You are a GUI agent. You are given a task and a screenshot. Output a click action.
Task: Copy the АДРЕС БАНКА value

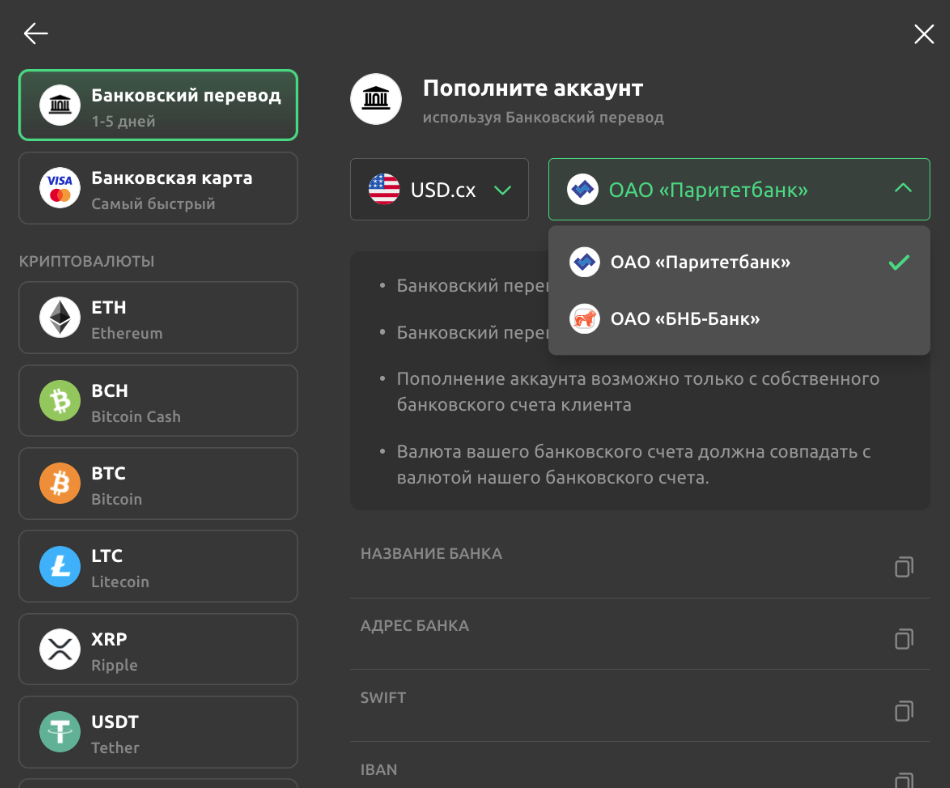pos(904,639)
